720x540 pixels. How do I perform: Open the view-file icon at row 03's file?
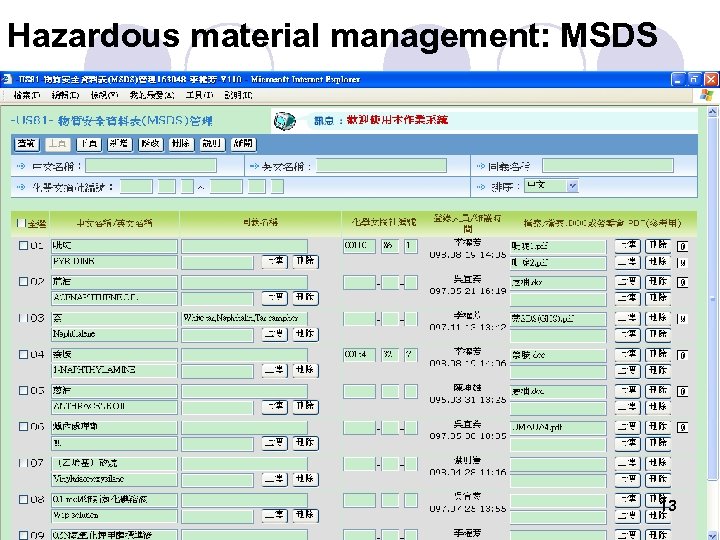pos(682,319)
